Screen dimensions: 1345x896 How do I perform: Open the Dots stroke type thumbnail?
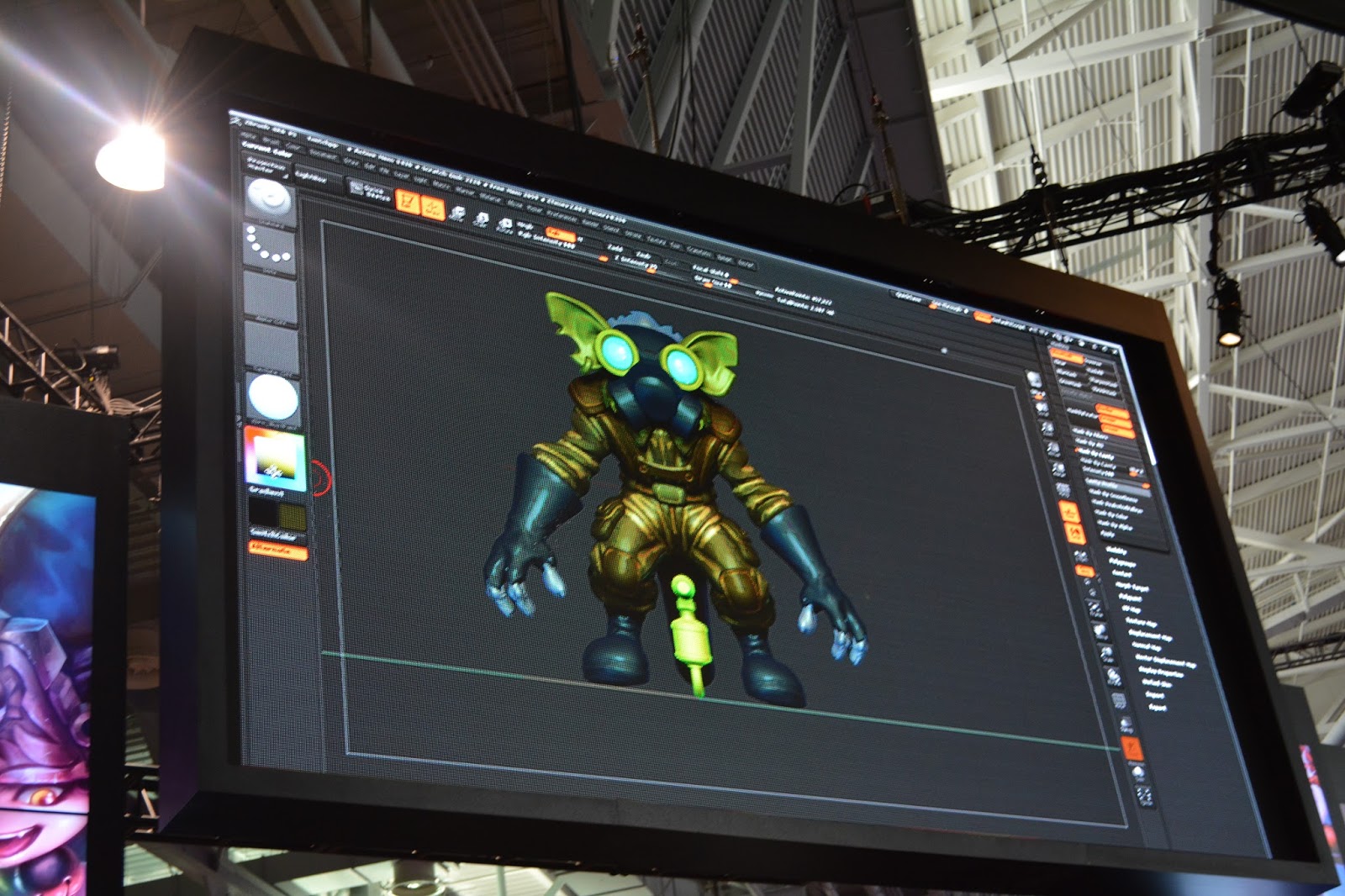pos(269,248)
